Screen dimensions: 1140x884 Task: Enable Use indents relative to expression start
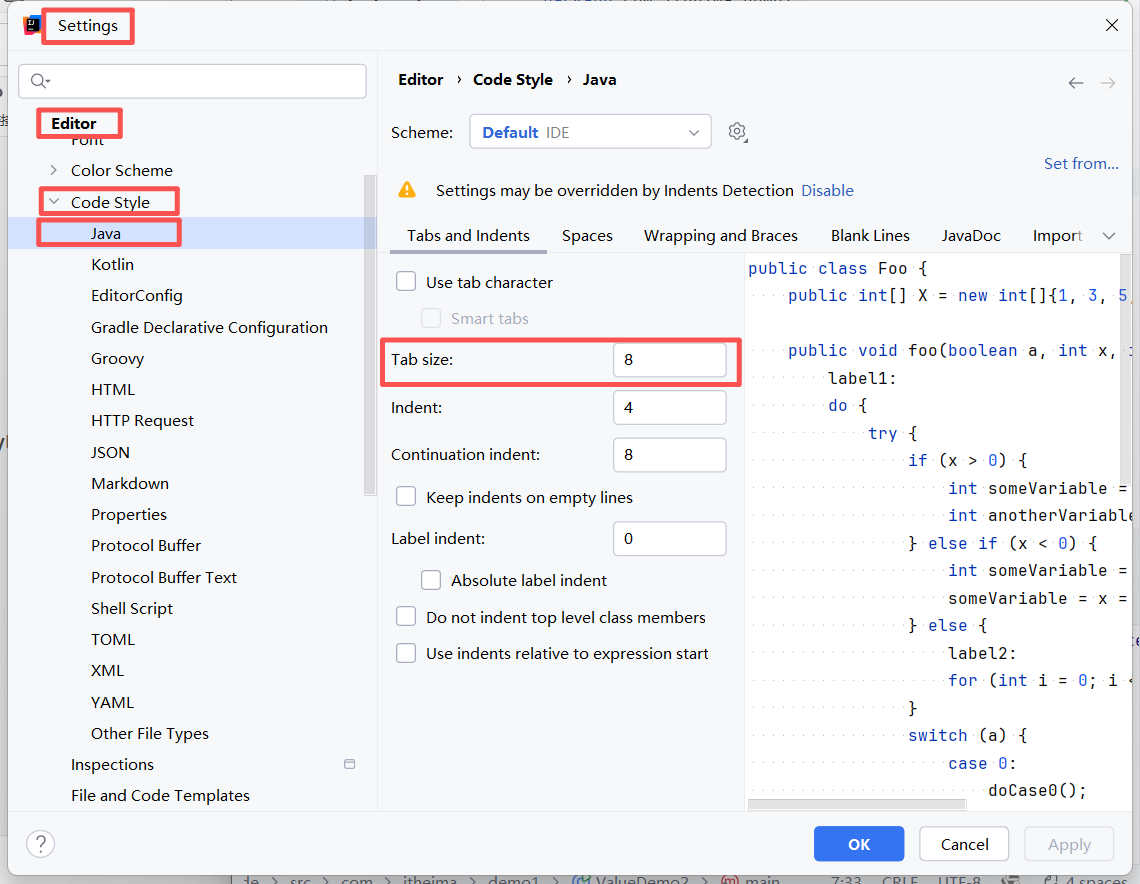pos(406,653)
